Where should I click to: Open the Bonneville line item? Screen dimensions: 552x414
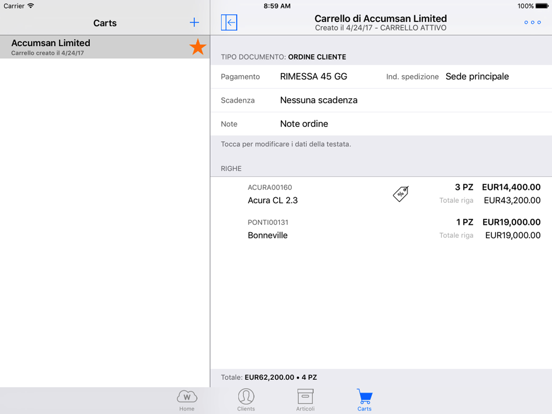pyautogui.click(x=381, y=229)
